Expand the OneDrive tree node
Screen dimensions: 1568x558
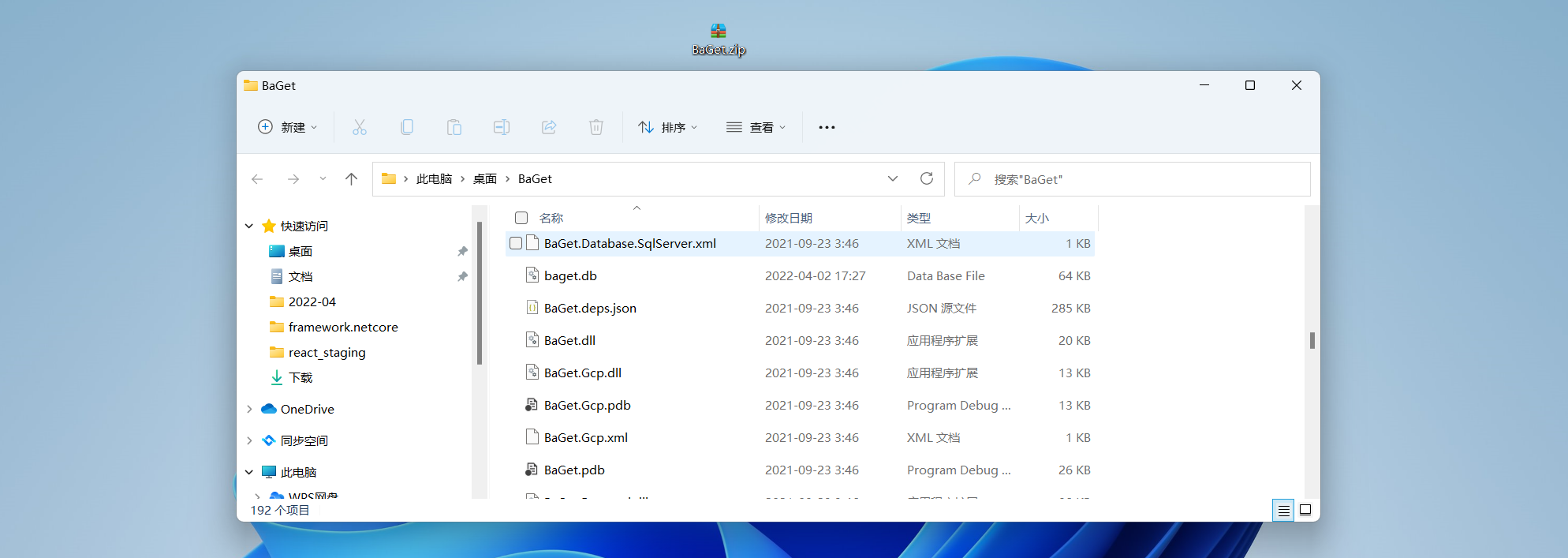coord(249,409)
